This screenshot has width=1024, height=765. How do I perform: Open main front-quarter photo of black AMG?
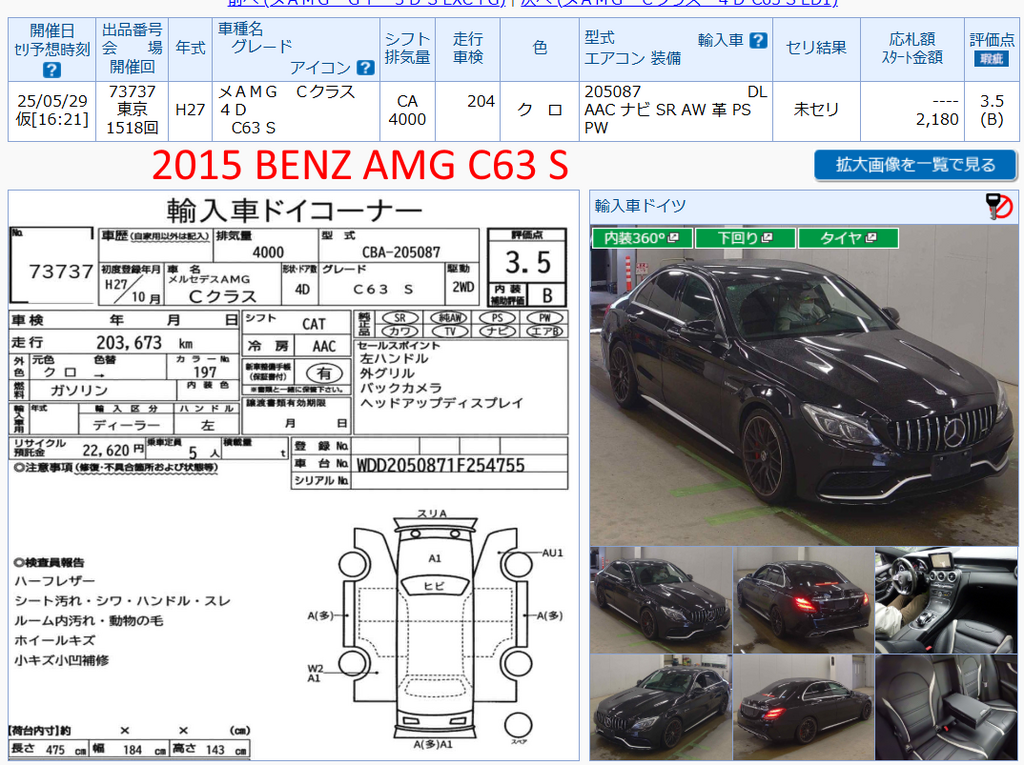coord(804,385)
